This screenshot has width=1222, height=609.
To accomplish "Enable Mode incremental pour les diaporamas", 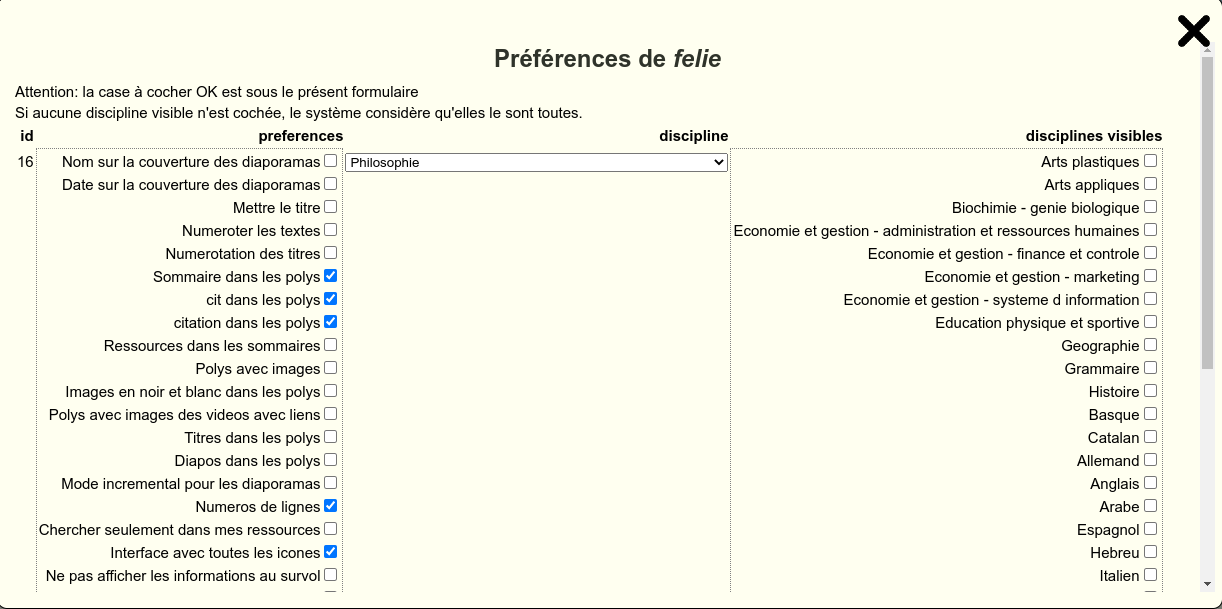I will (x=330, y=483).
